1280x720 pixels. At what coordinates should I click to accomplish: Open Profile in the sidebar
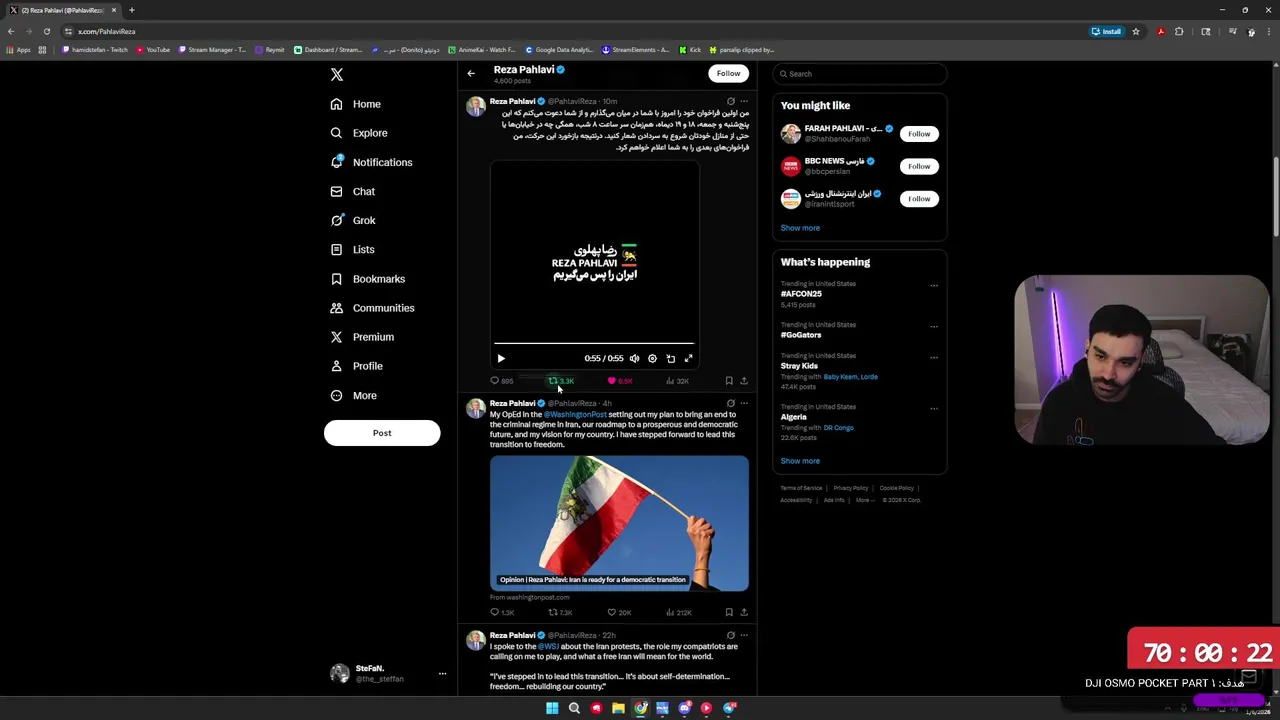(356, 366)
